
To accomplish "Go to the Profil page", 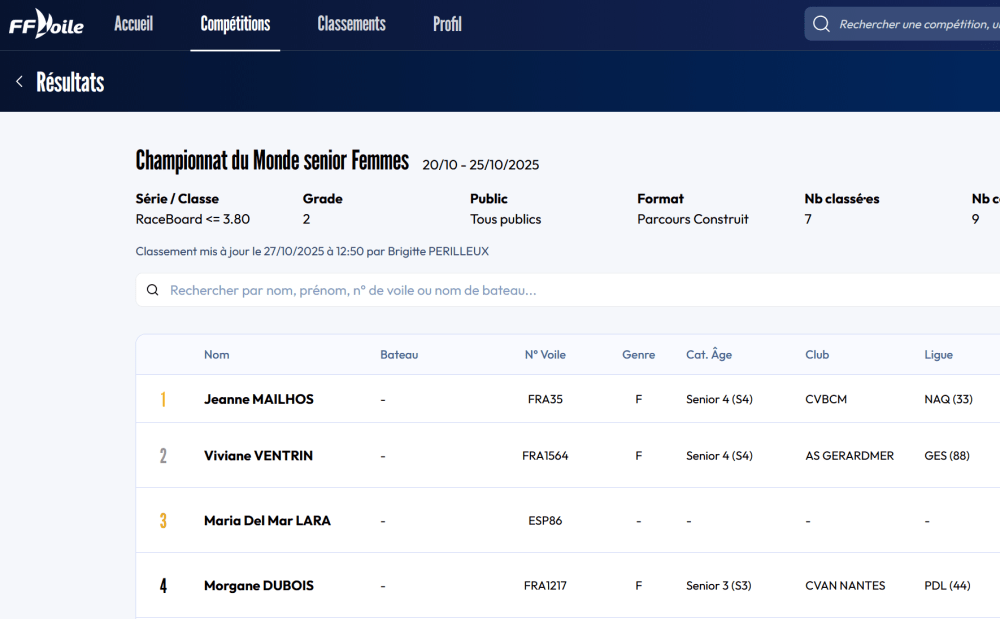I will pyautogui.click(x=447, y=24).
